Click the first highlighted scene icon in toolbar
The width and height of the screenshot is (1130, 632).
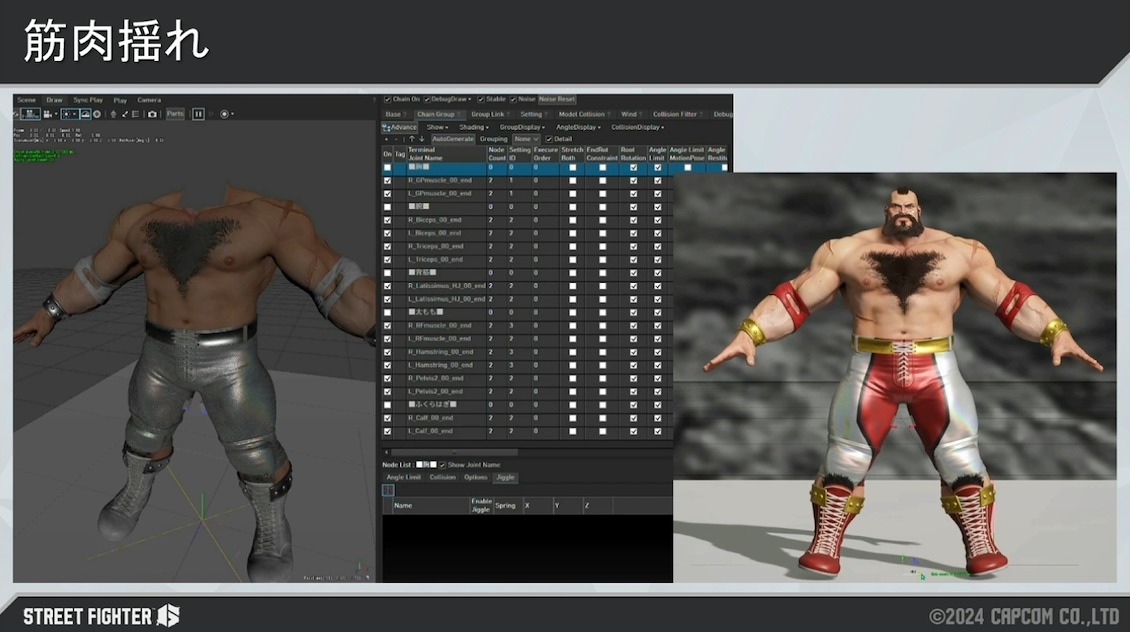point(30,114)
